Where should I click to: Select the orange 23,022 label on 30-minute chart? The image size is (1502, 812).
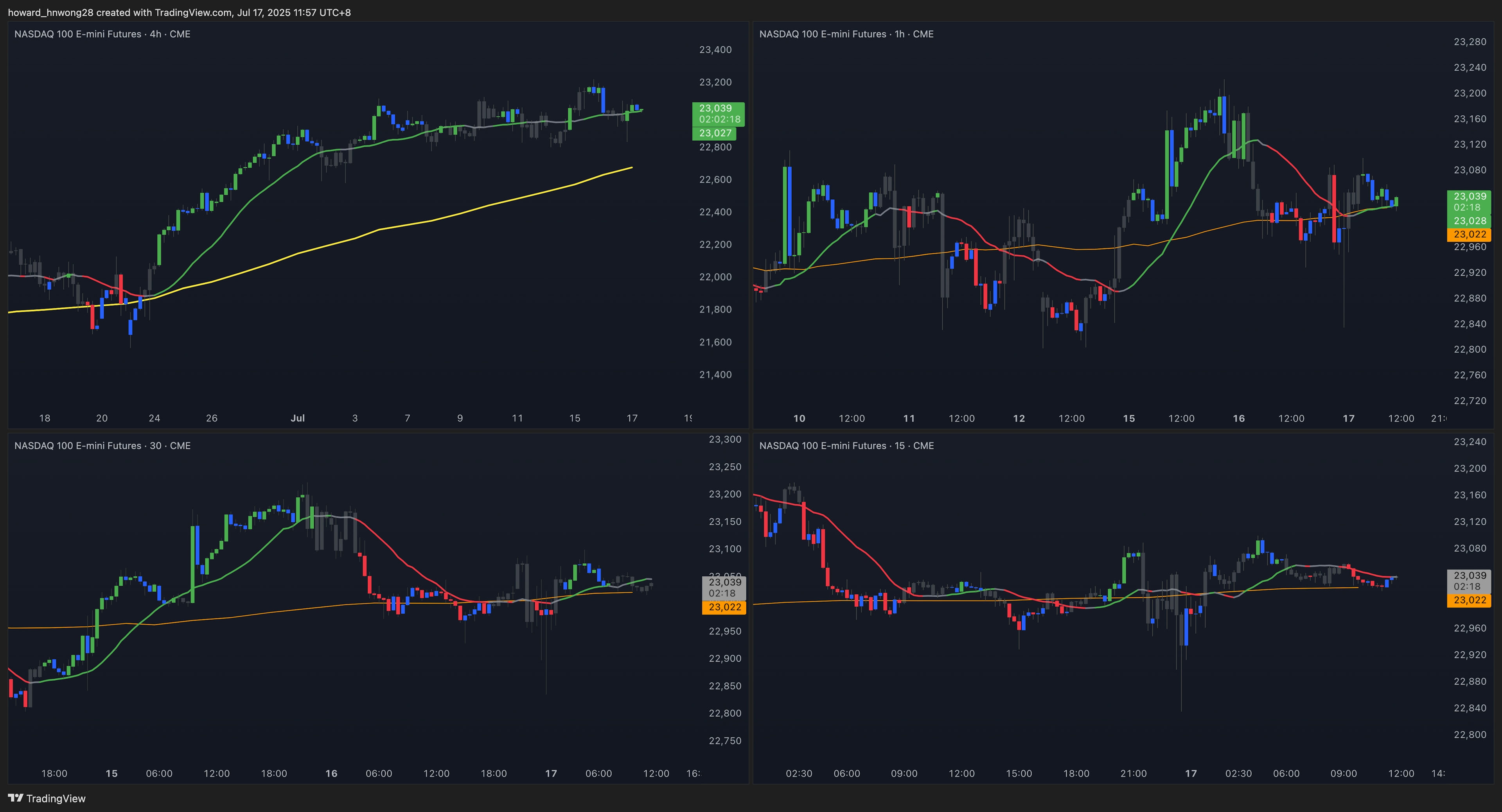coord(724,607)
